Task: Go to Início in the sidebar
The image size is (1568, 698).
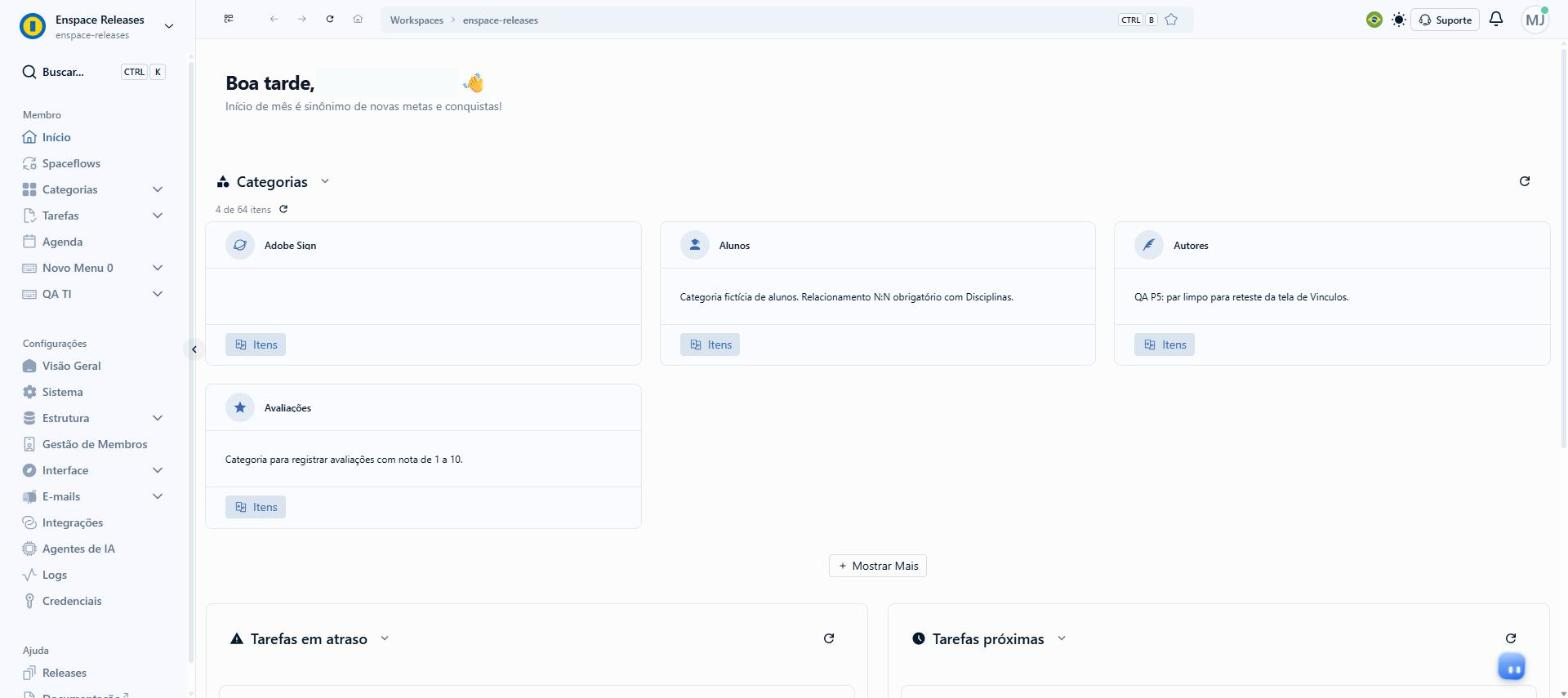Action: (x=56, y=137)
